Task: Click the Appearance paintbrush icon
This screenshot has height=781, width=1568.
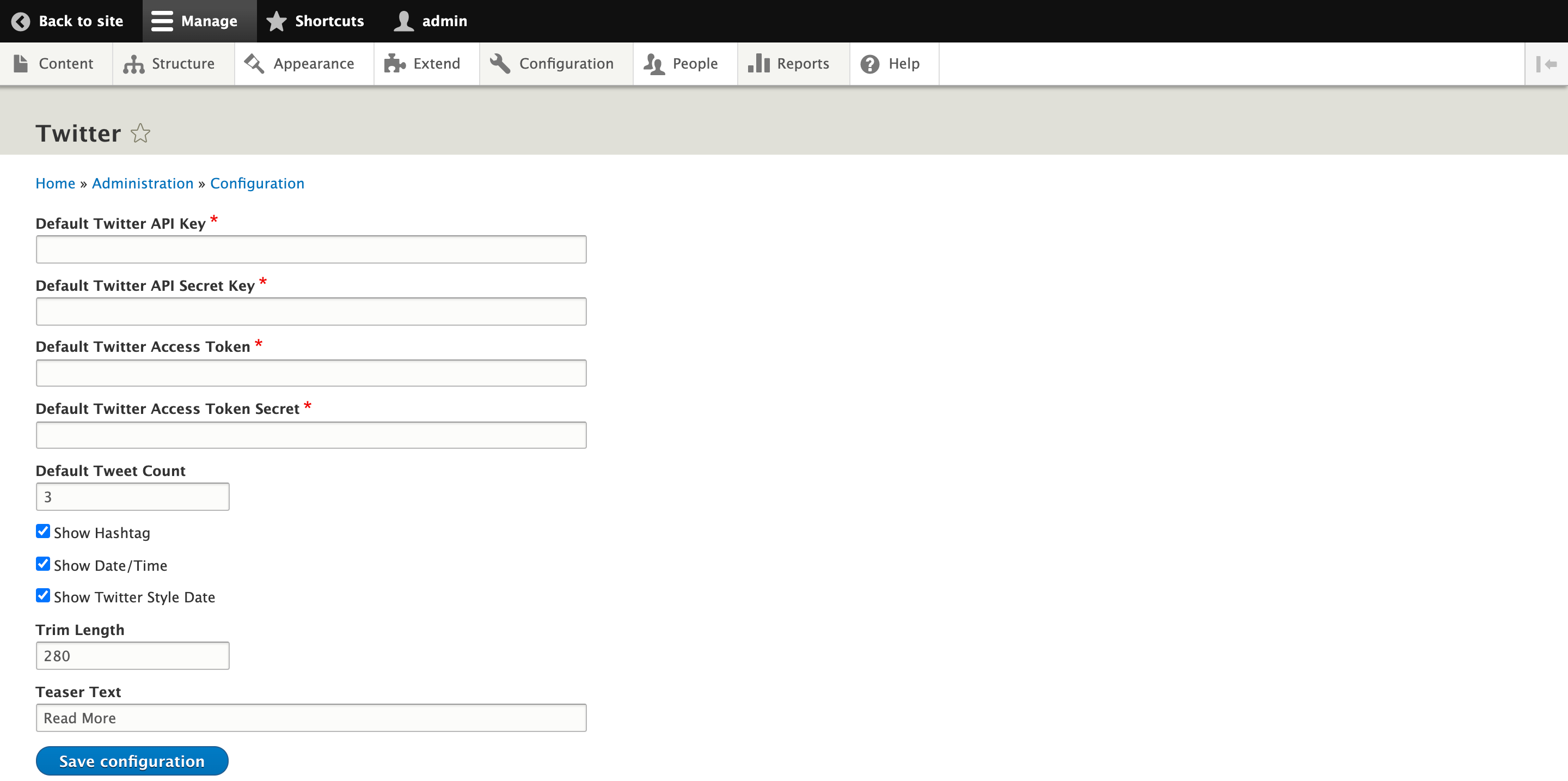Action: [x=254, y=63]
